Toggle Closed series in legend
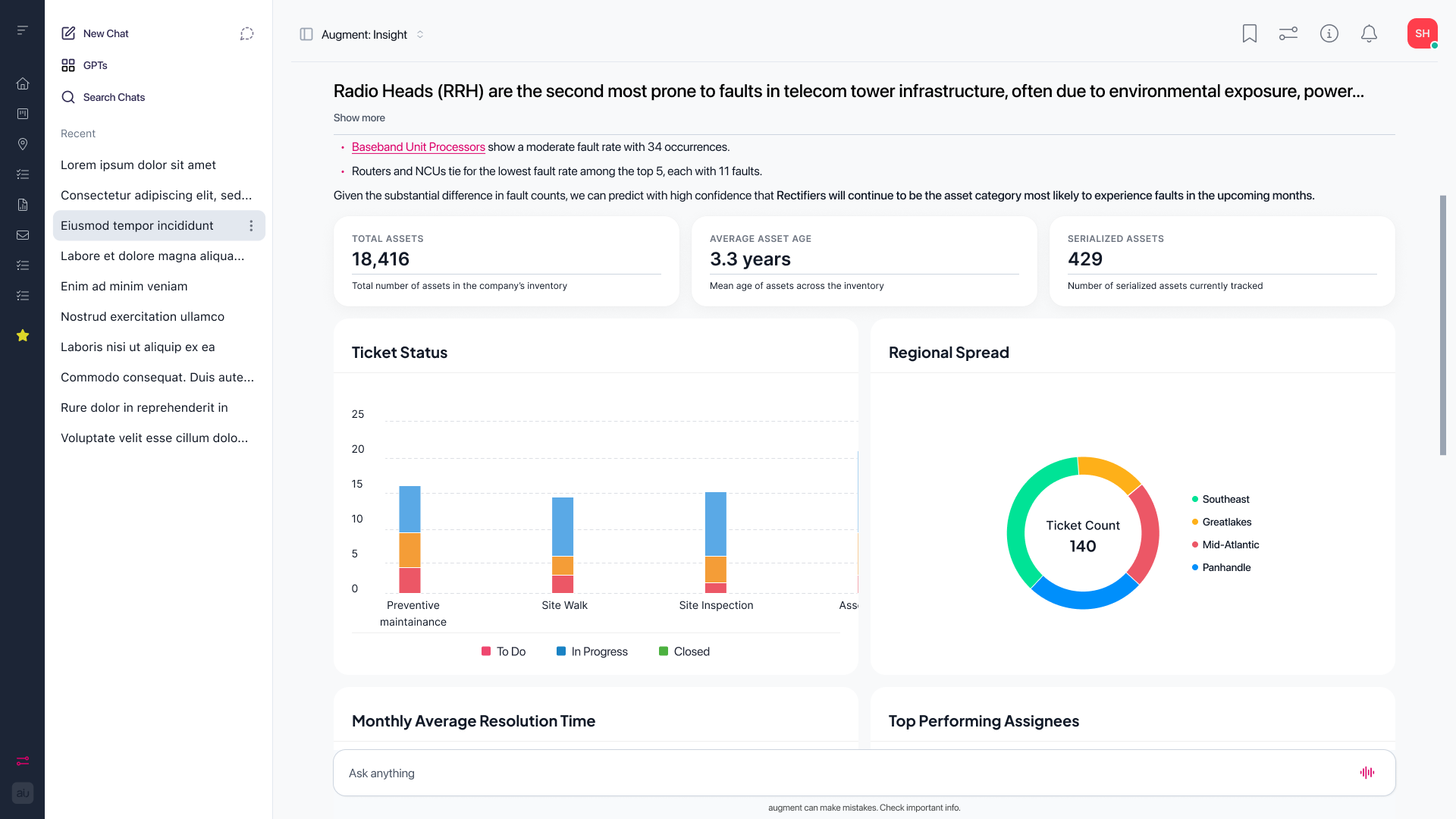Screen dimensions: 1456x819 coord(685,651)
